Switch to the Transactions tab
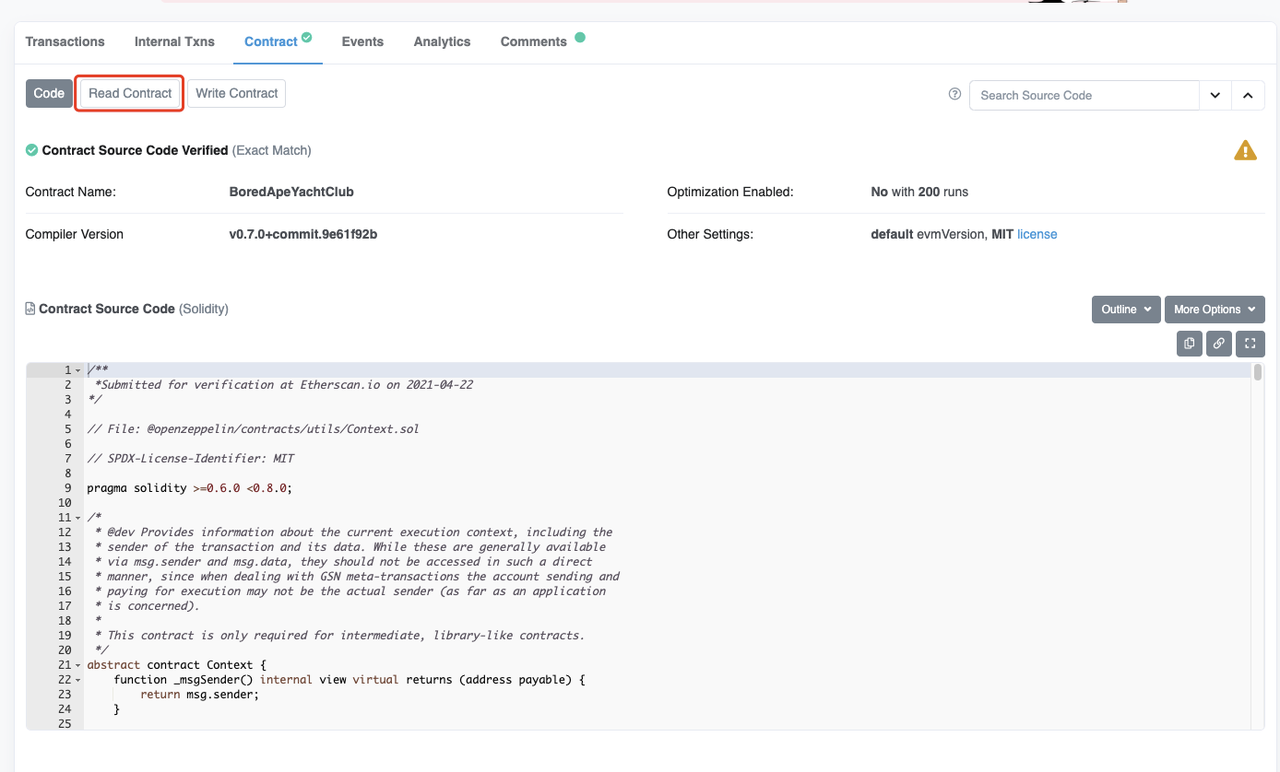This screenshot has height=772, width=1280. point(65,41)
